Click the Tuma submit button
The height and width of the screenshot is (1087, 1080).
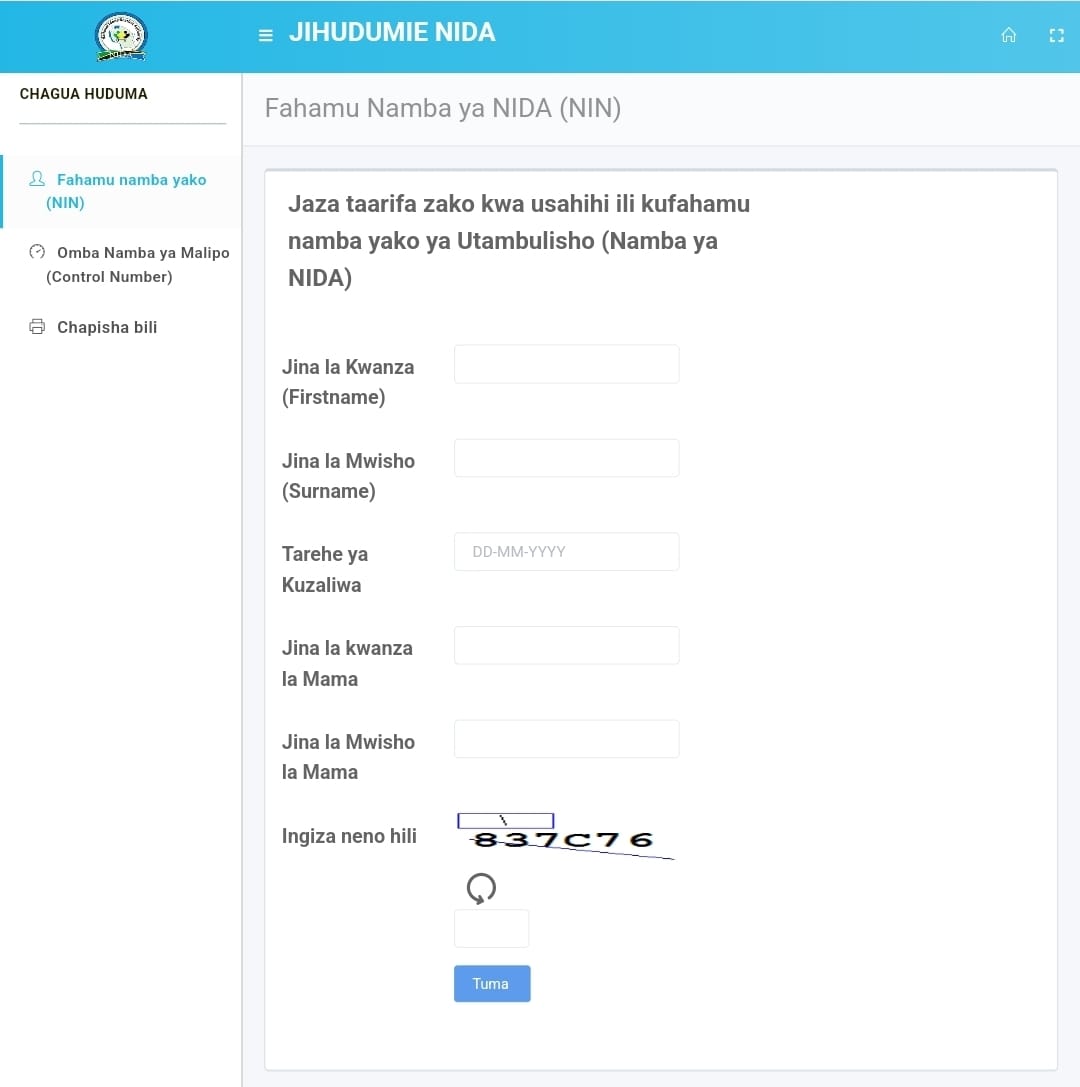pos(491,983)
